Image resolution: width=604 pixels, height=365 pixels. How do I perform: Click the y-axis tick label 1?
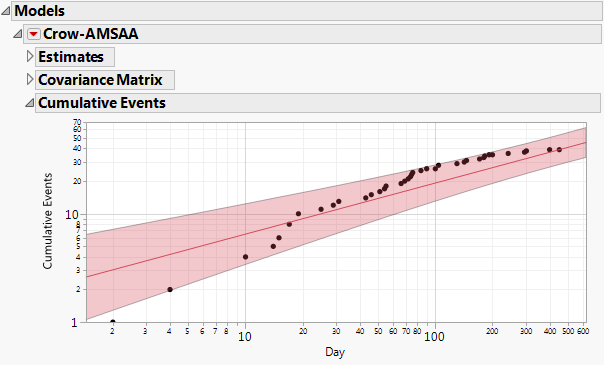point(74,323)
